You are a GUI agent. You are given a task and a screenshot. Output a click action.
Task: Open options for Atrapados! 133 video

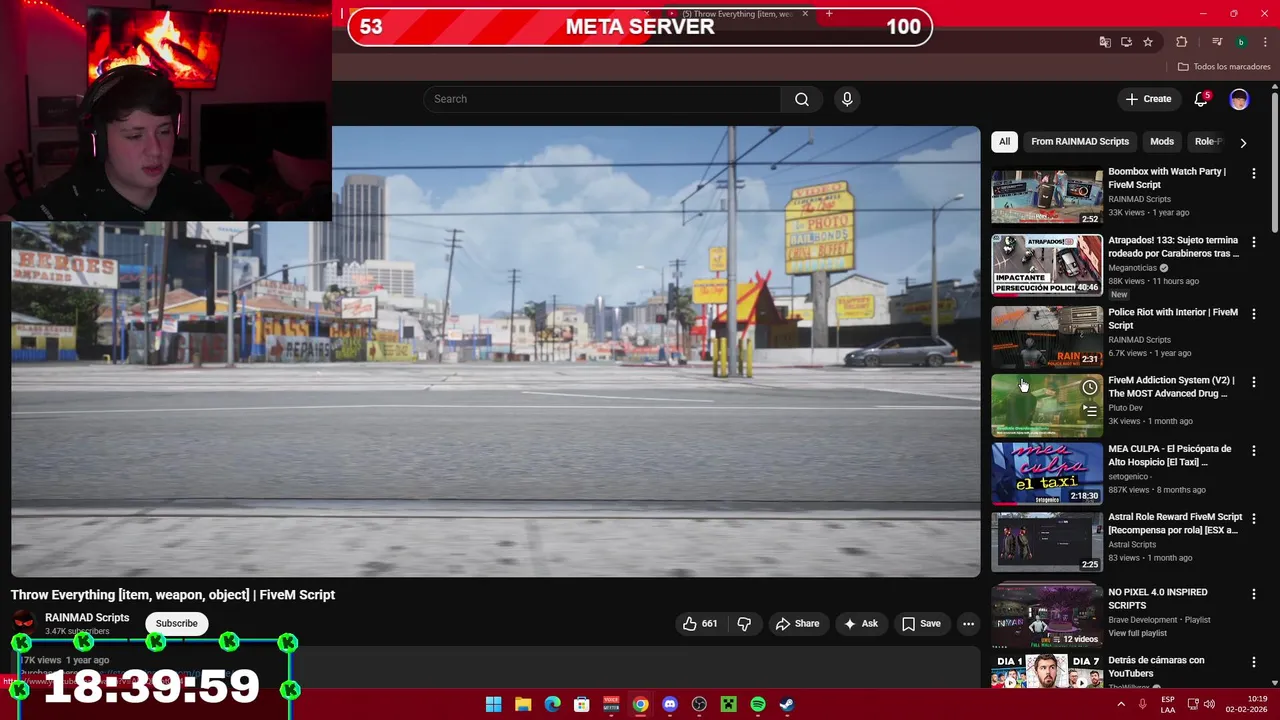coord(1254,242)
